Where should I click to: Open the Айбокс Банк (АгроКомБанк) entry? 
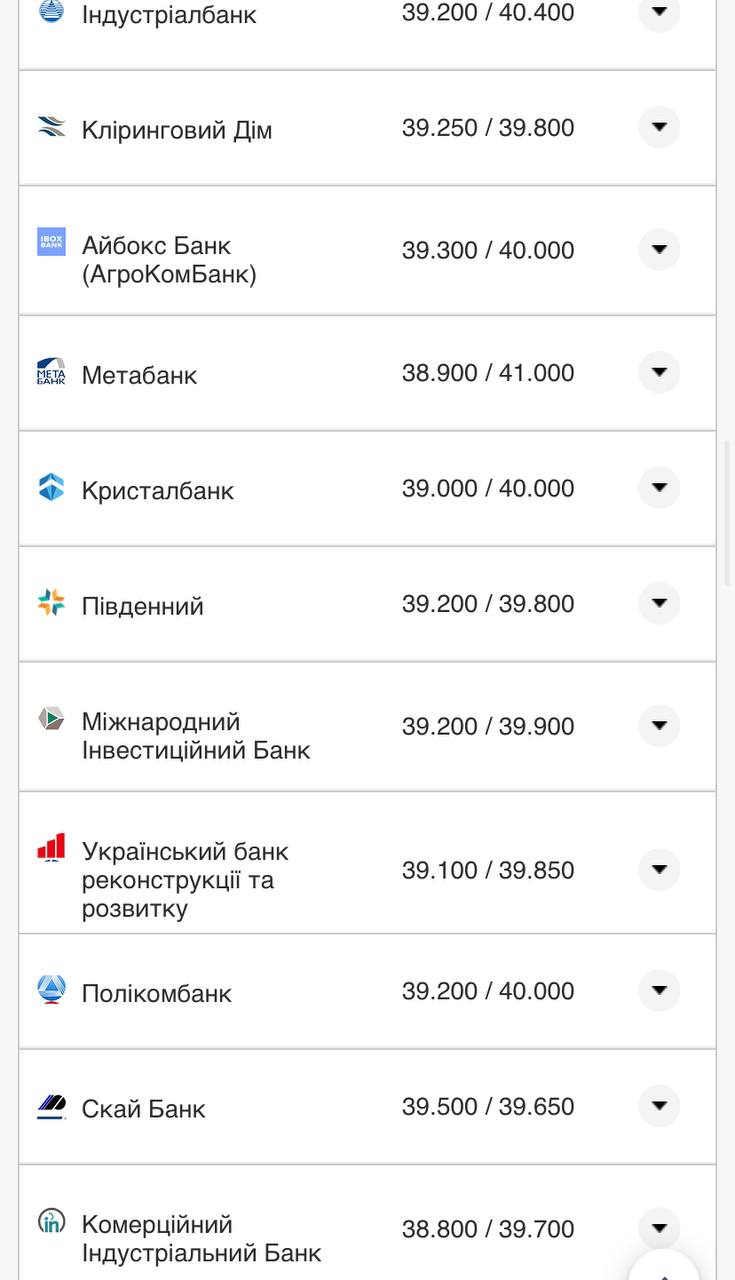[x=168, y=258]
